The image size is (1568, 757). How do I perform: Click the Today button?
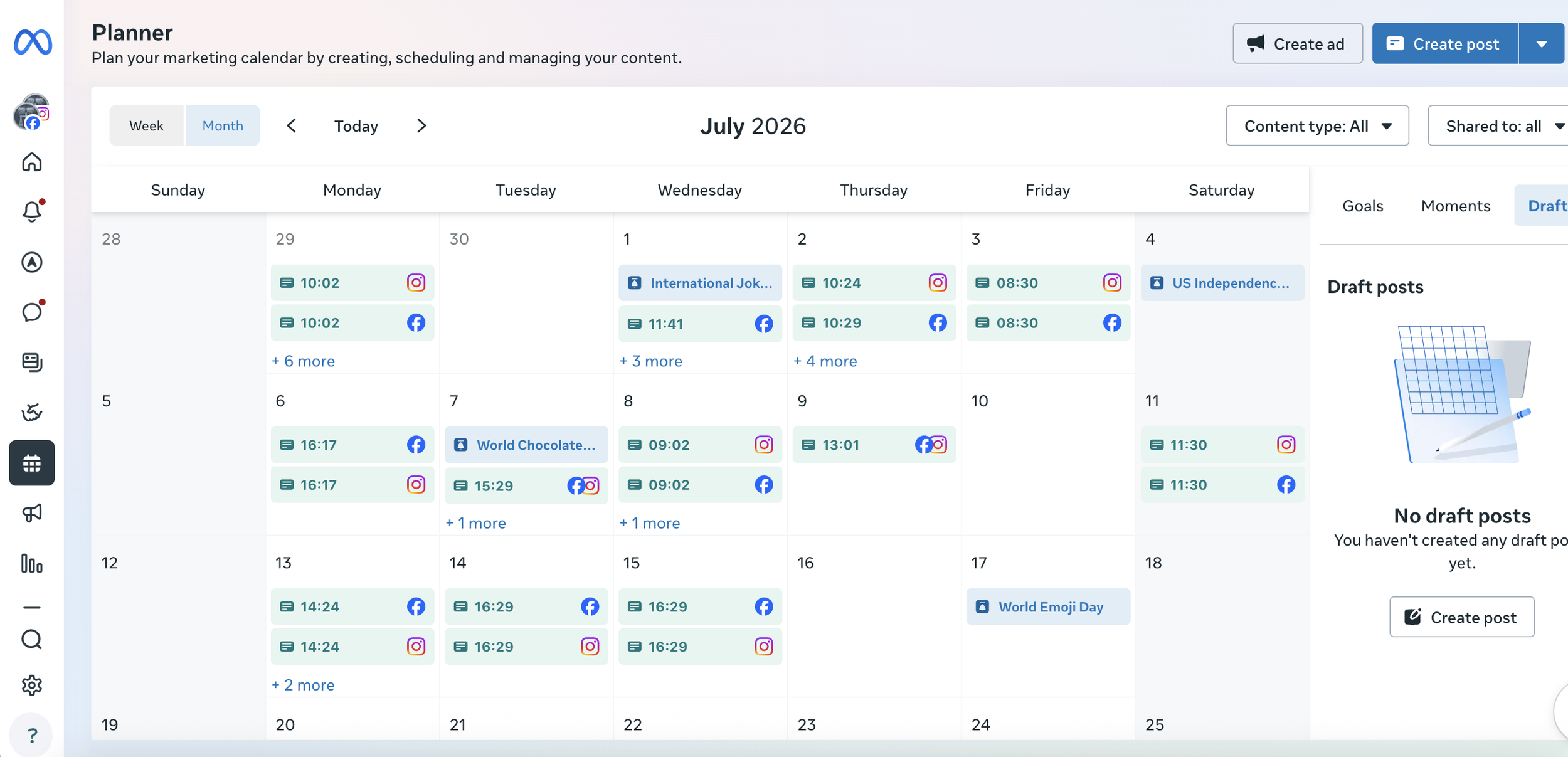356,126
